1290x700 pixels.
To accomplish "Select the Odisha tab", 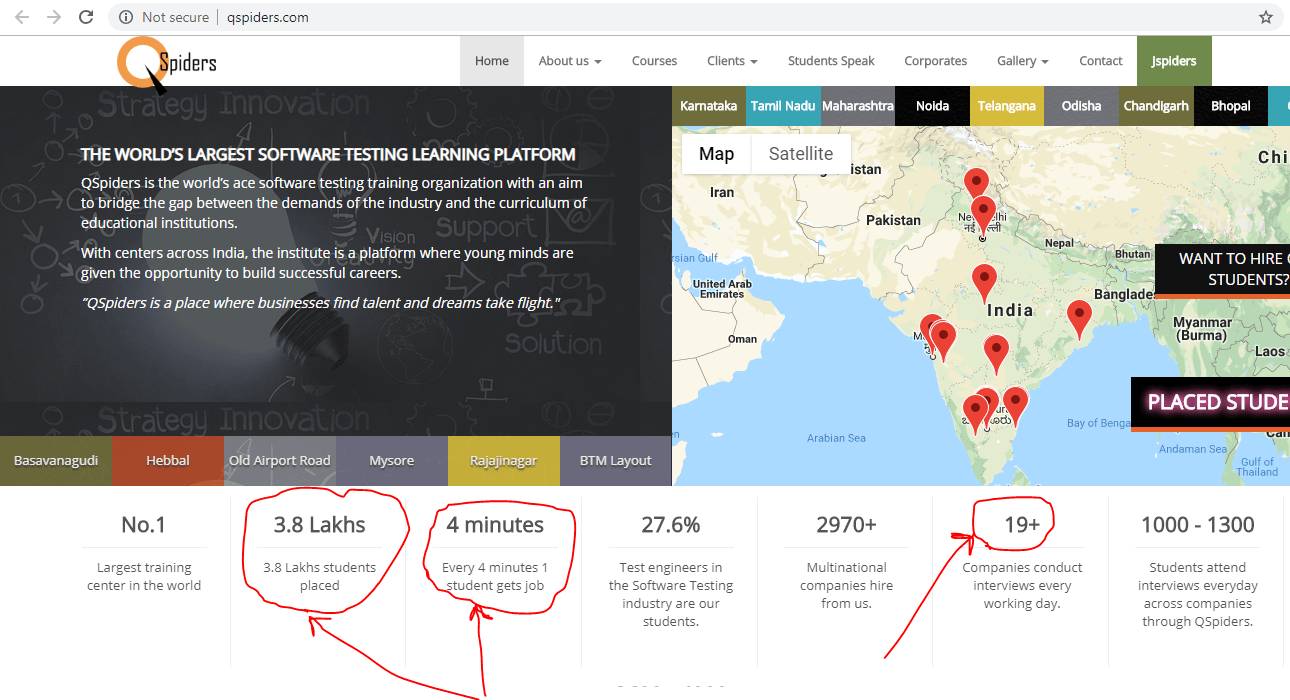I will [1081, 106].
